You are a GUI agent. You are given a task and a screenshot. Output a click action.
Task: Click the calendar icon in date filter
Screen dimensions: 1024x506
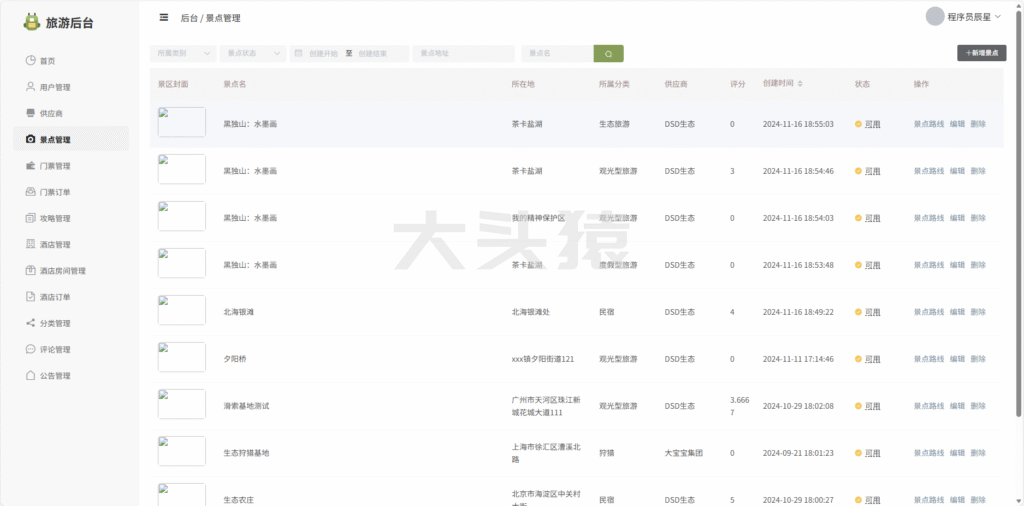point(298,54)
